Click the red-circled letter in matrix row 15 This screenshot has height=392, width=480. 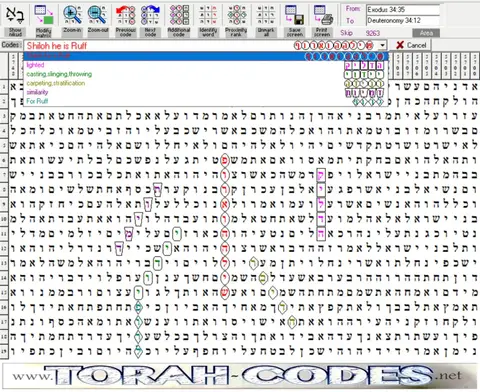point(225,292)
